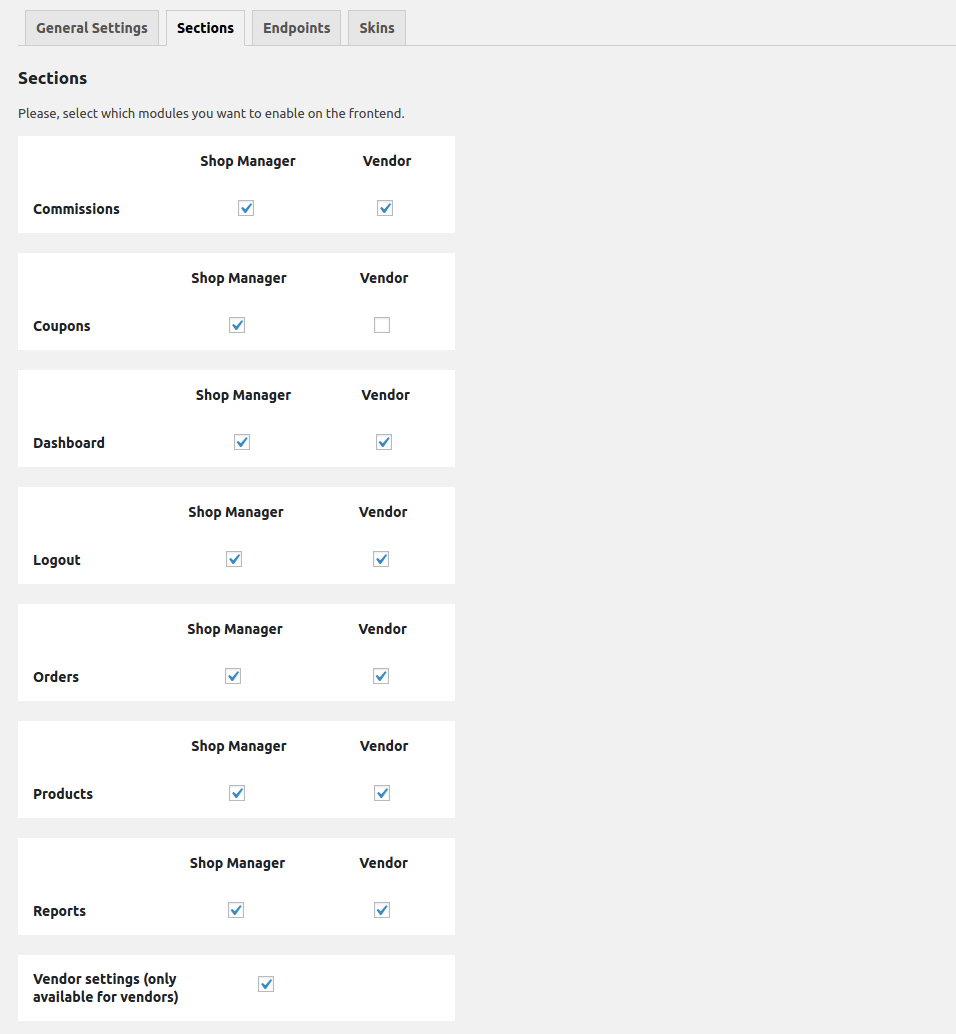The width and height of the screenshot is (956, 1034).
Task: Toggle Products for Shop Manager
Action: pos(237,793)
